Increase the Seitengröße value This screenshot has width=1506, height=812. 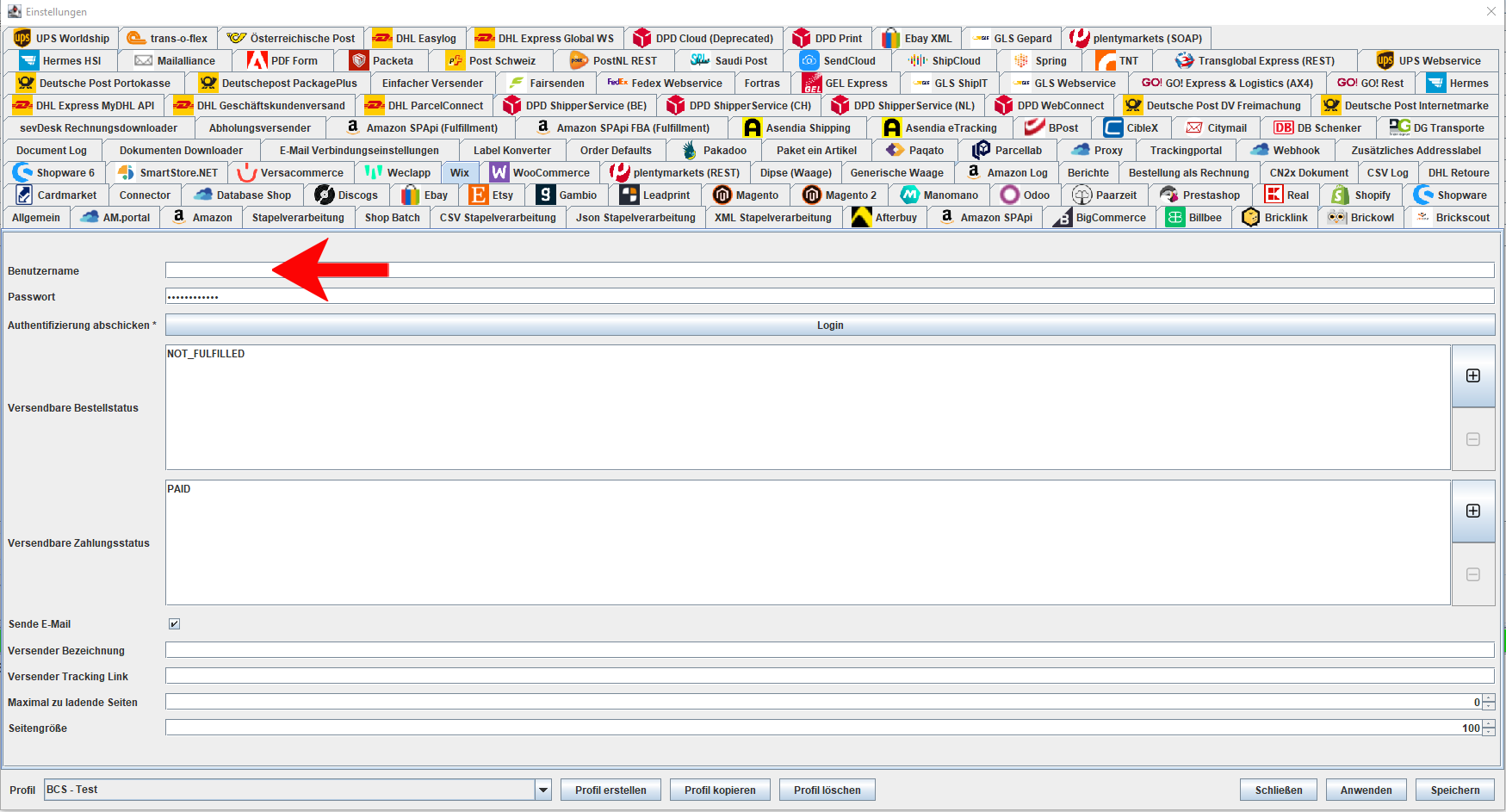point(1489,723)
